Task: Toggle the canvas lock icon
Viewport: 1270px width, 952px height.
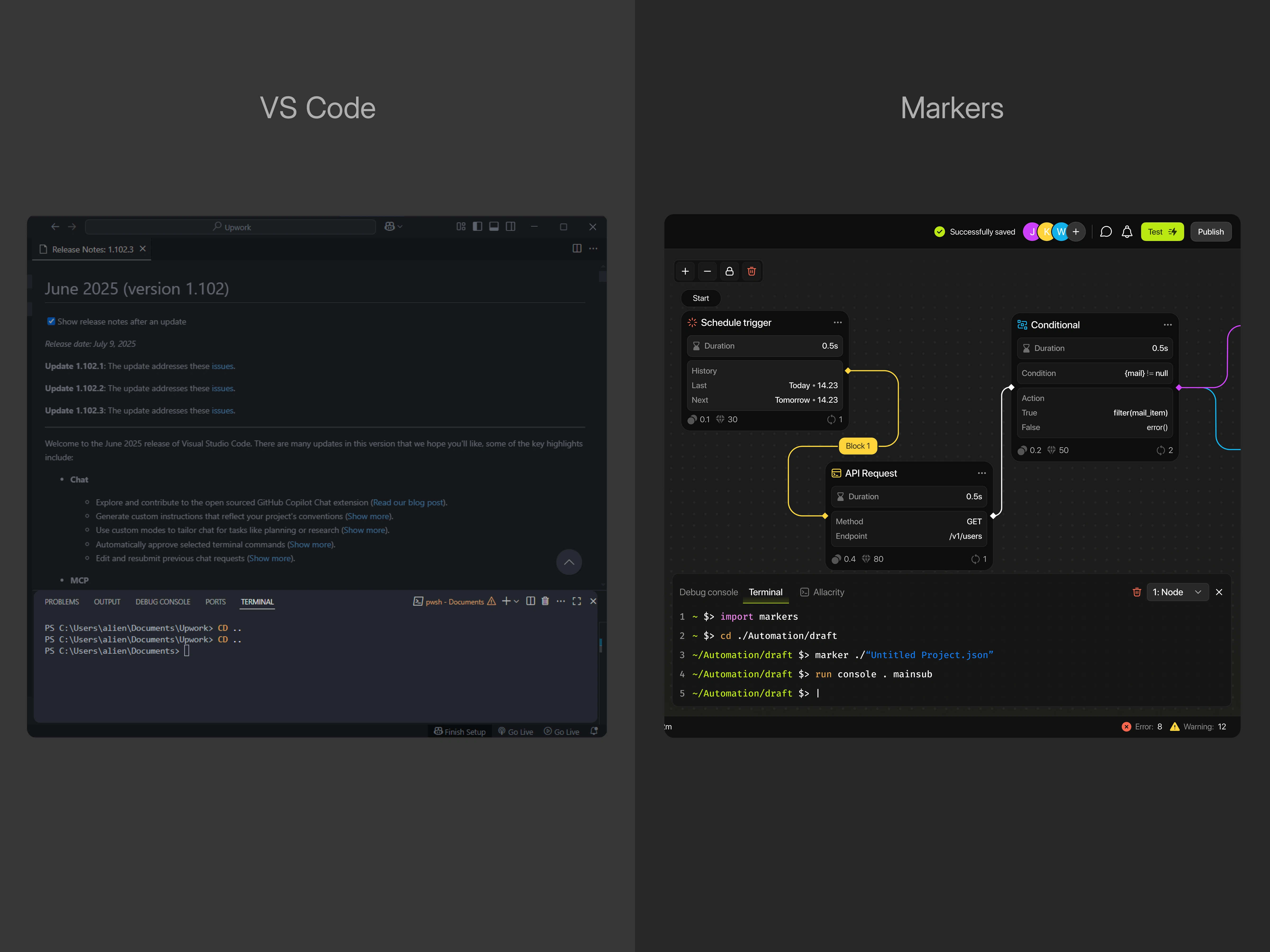Action: pyautogui.click(x=730, y=271)
